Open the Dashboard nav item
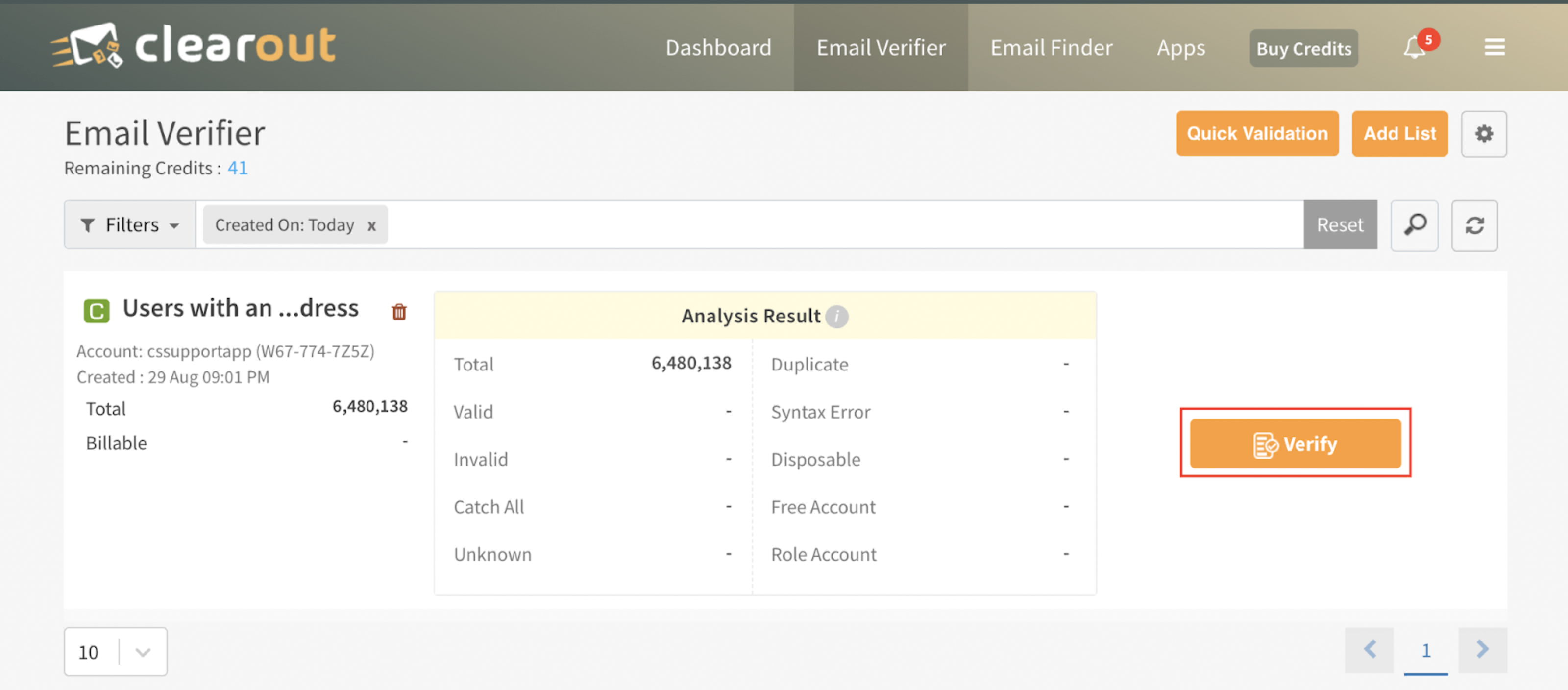Viewport: 1568px width, 690px height. click(718, 48)
